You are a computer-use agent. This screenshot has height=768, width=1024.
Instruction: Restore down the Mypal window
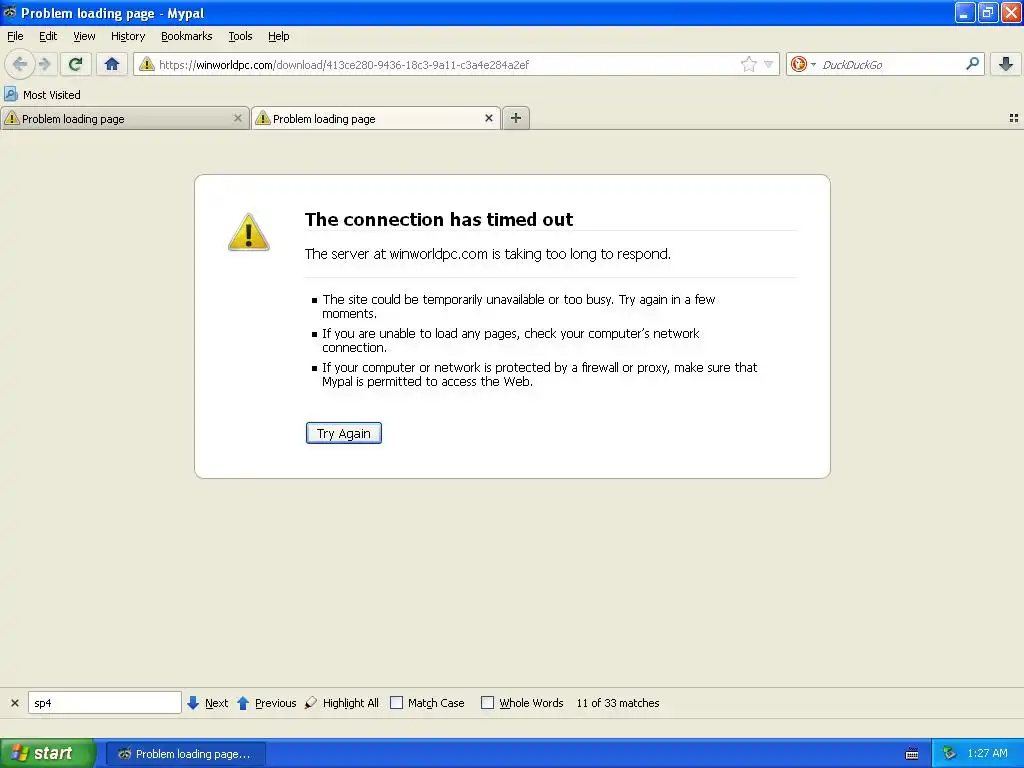pos(987,12)
